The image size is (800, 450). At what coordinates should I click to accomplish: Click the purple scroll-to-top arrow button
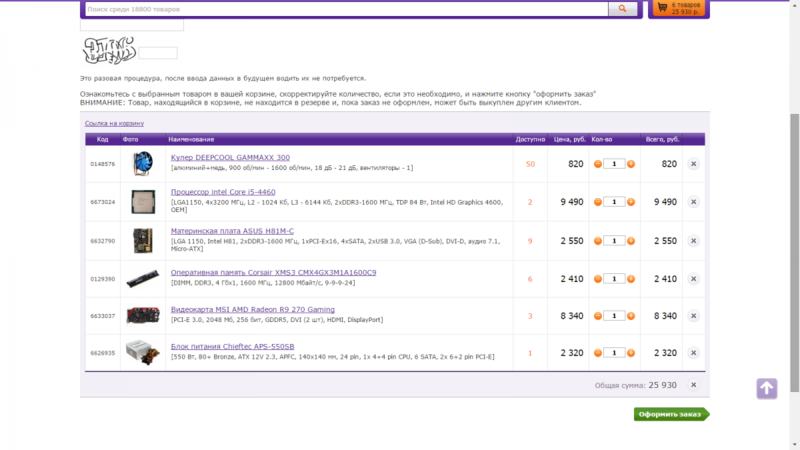pos(766,388)
